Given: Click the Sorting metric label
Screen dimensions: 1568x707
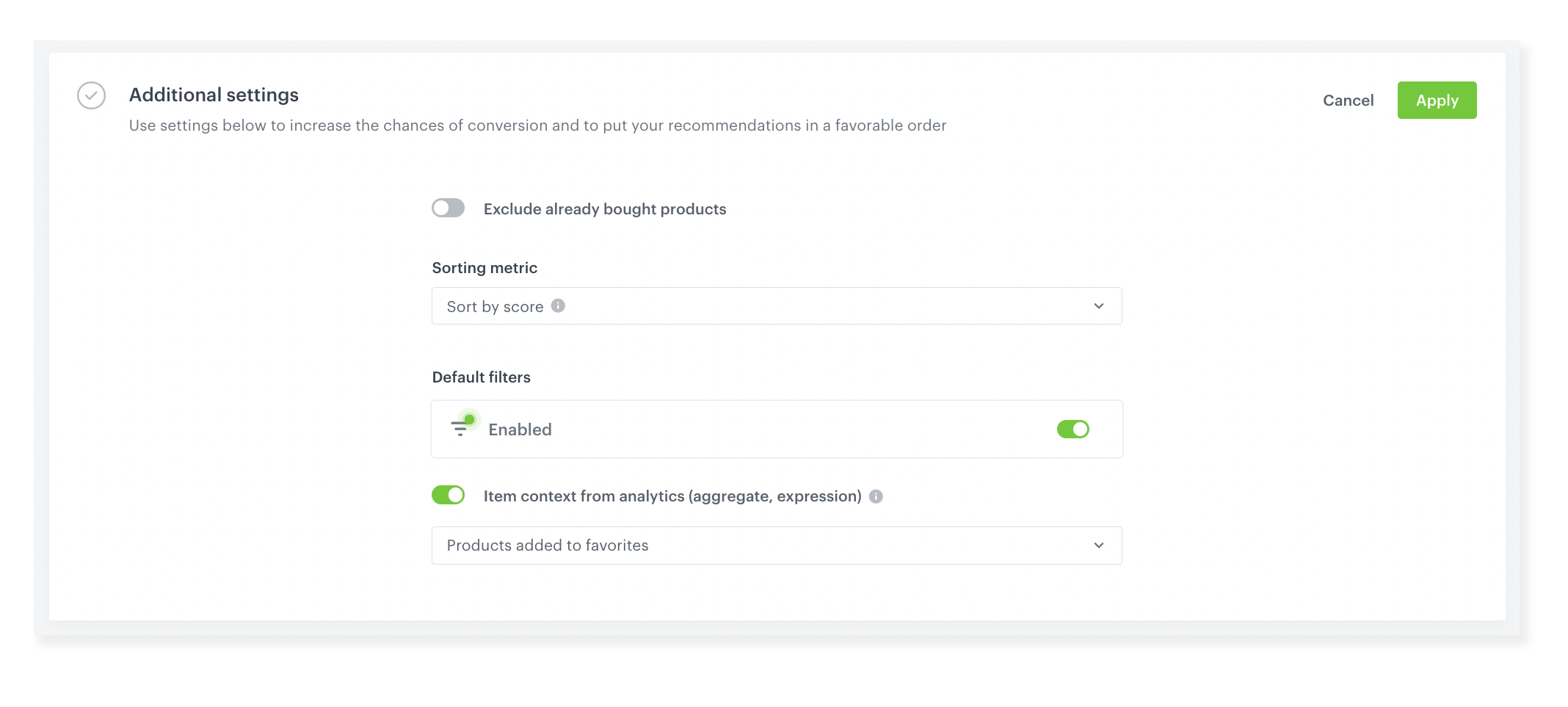Looking at the screenshot, I should pyautogui.click(x=484, y=267).
